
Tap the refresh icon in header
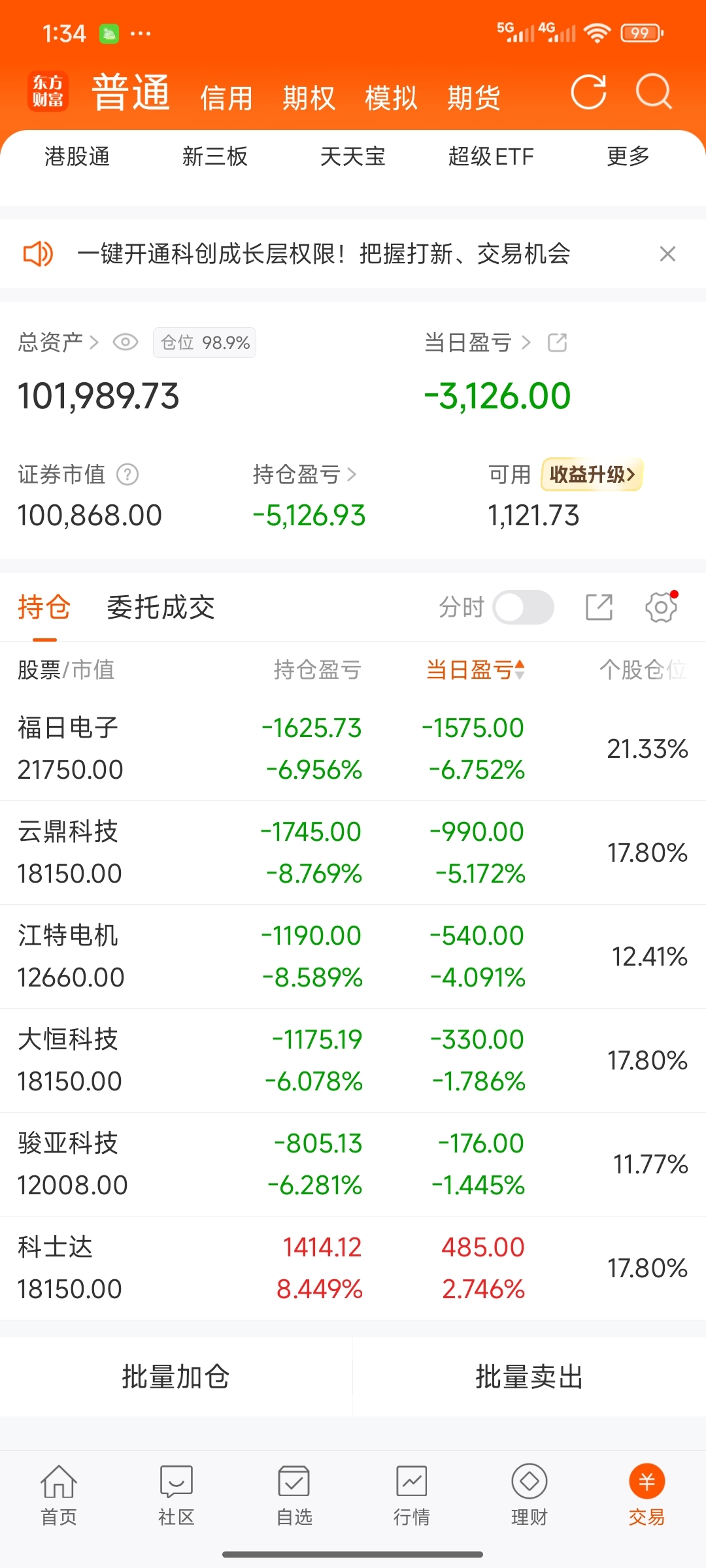pos(588,91)
